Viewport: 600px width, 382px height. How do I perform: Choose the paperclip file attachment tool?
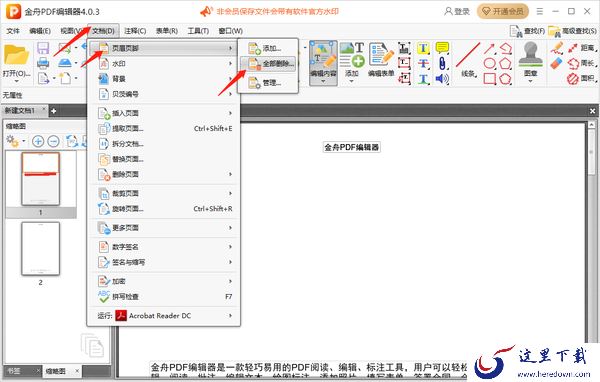click(442, 63)
